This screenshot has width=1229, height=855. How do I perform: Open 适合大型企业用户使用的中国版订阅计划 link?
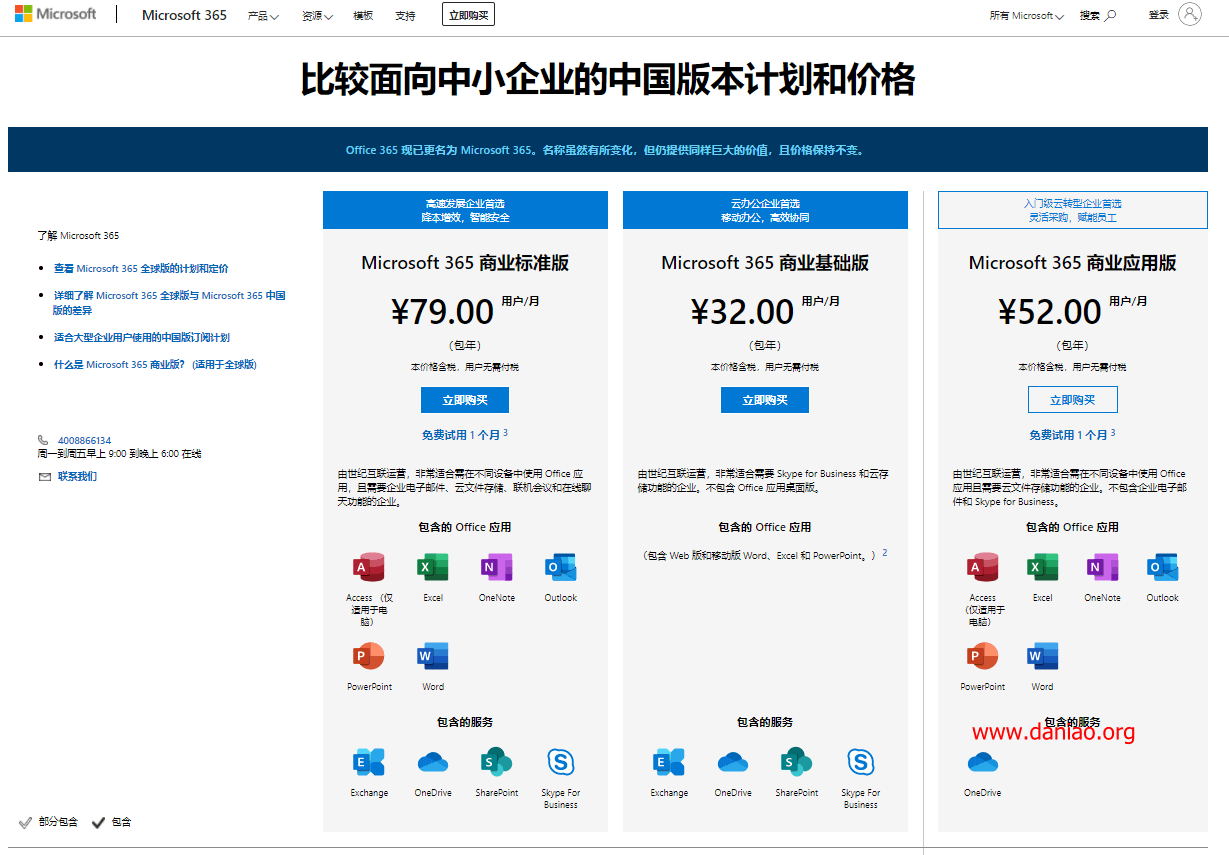tap(142, 337)
